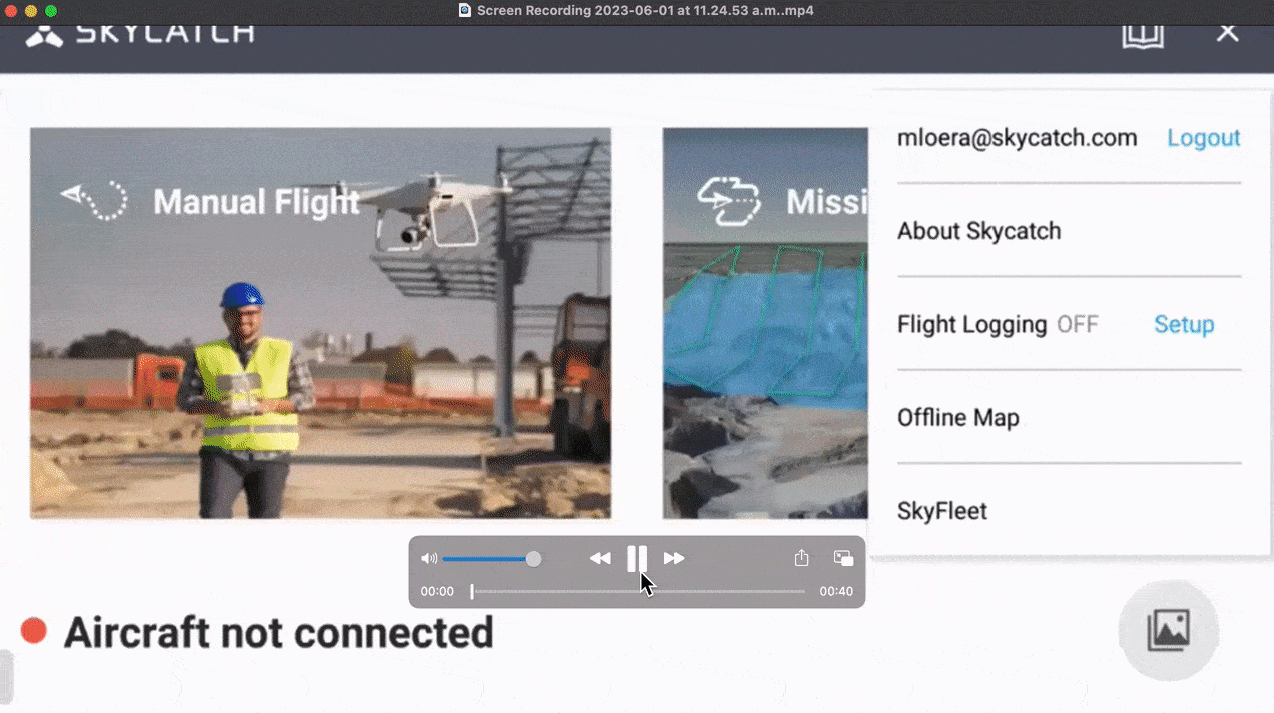The height and width of the screenshot is (713, 1274).
Task: Click the 00:40 remaining time label
Action: (x=836, y=591)
